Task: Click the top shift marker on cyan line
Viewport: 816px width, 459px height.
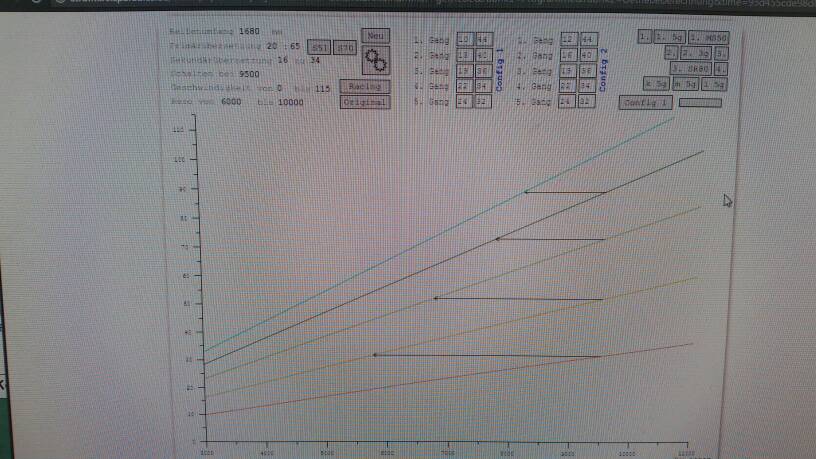Action: click(x=526, y=192)
